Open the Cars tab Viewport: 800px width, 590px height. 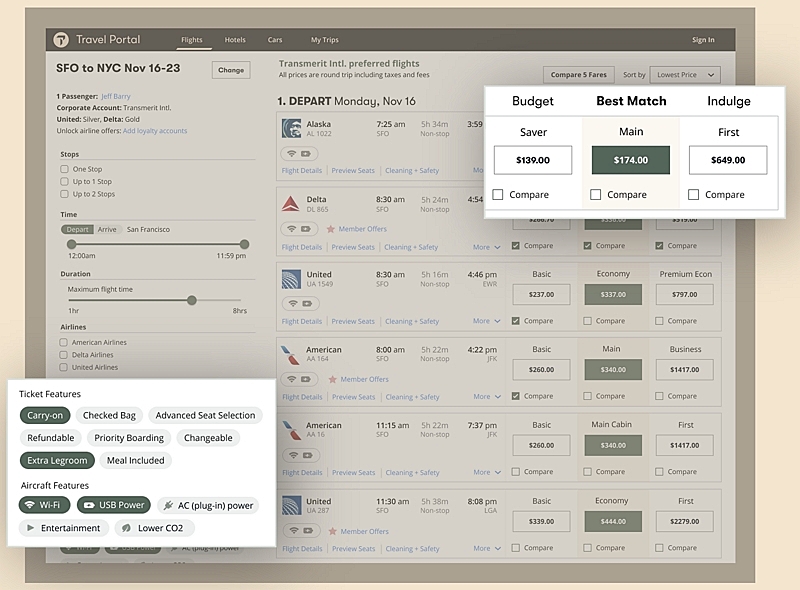(x=275, y=40)
